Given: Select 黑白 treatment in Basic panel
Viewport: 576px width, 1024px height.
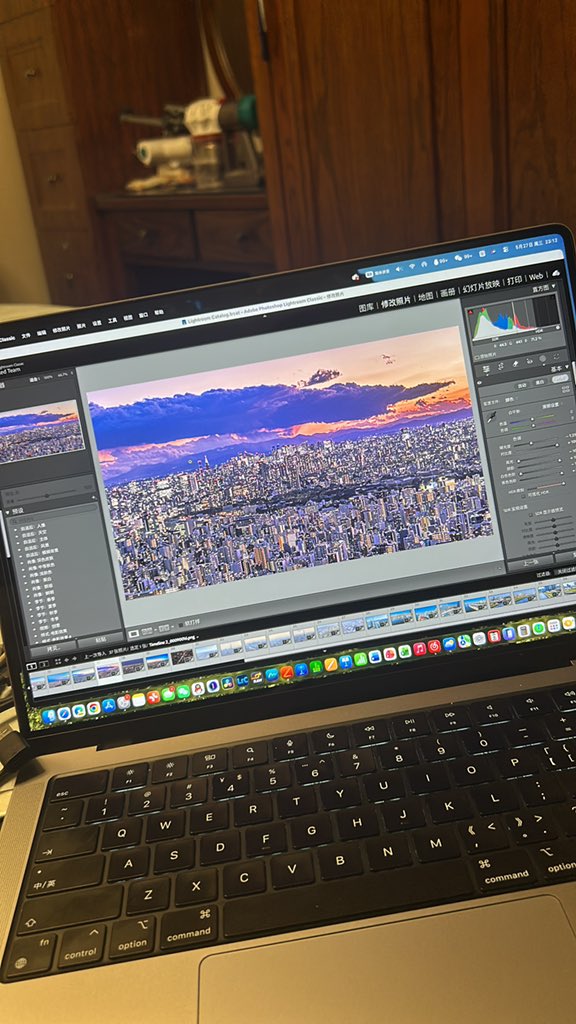Looking at the screenshot, I should 540,382.
